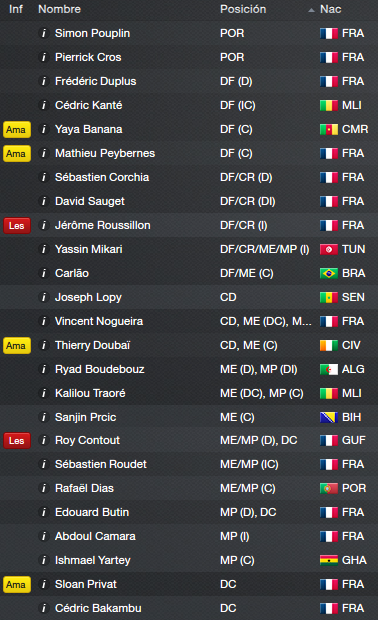Click yellow Ama badge for Sloan Privat
This screenshot has height=620, width=378.
[x=17, y=584]
